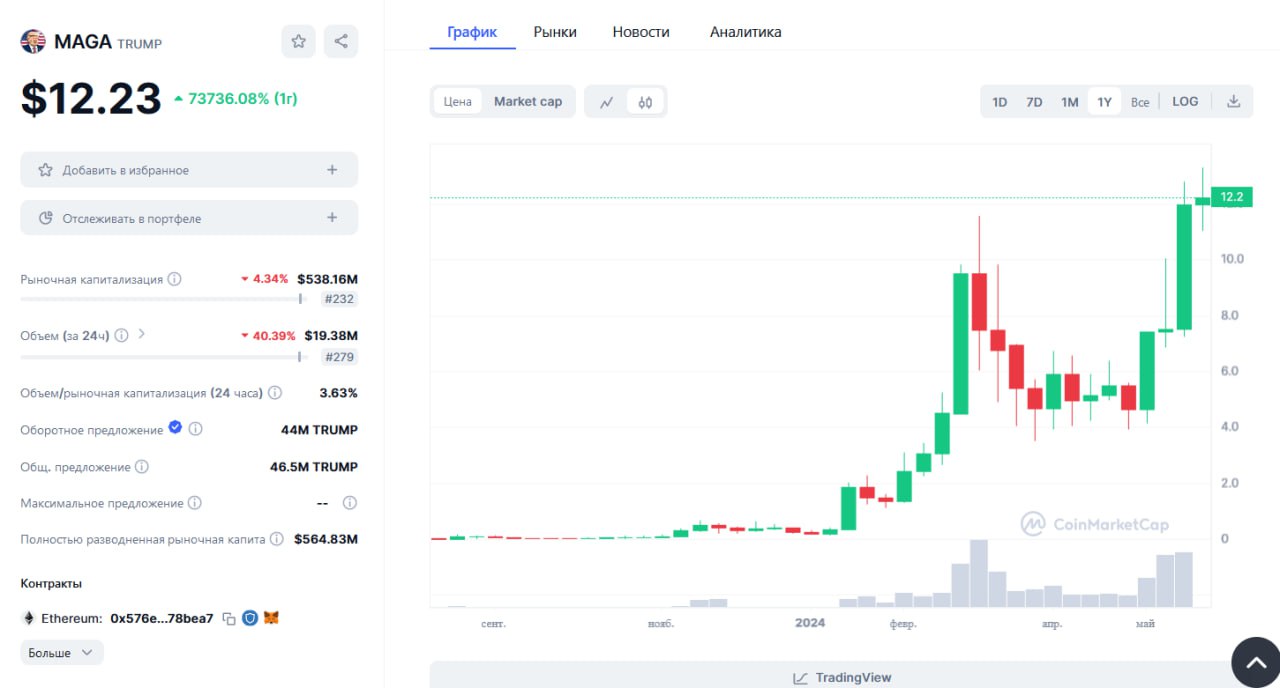The height and width of the screenshot is (688, 1280).
Task: Click the volume rank progress bar
Action: (162, 356)
